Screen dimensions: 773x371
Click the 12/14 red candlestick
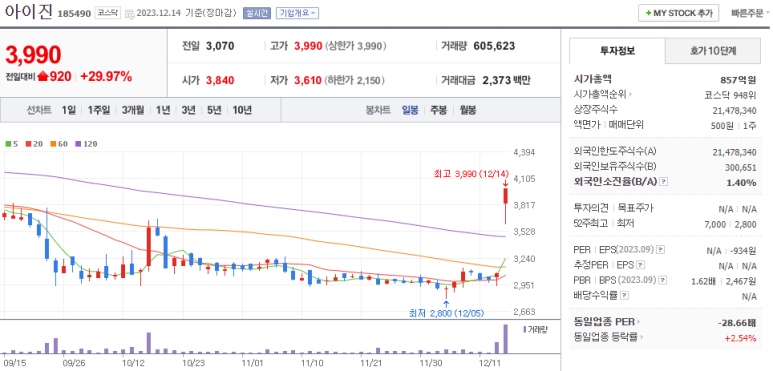506,205
